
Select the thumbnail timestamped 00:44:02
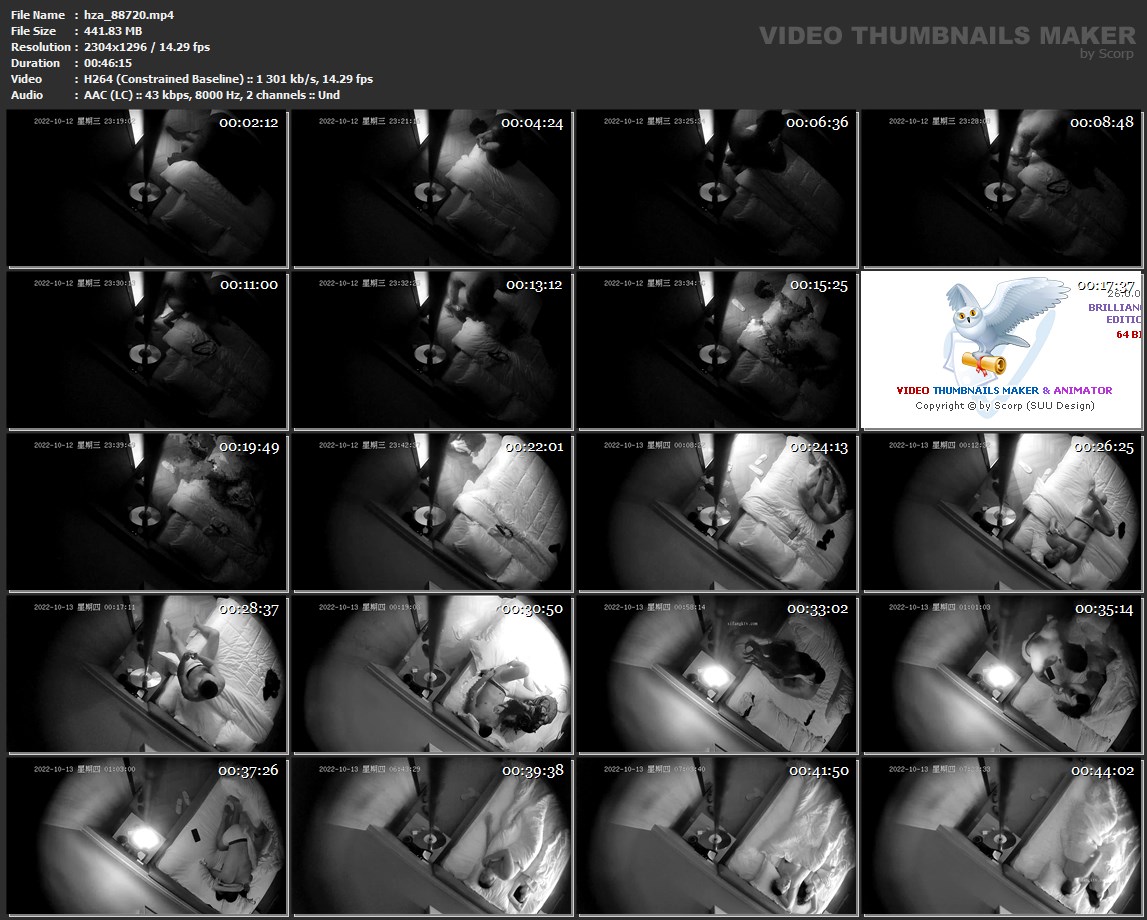tap(1002, 836)
